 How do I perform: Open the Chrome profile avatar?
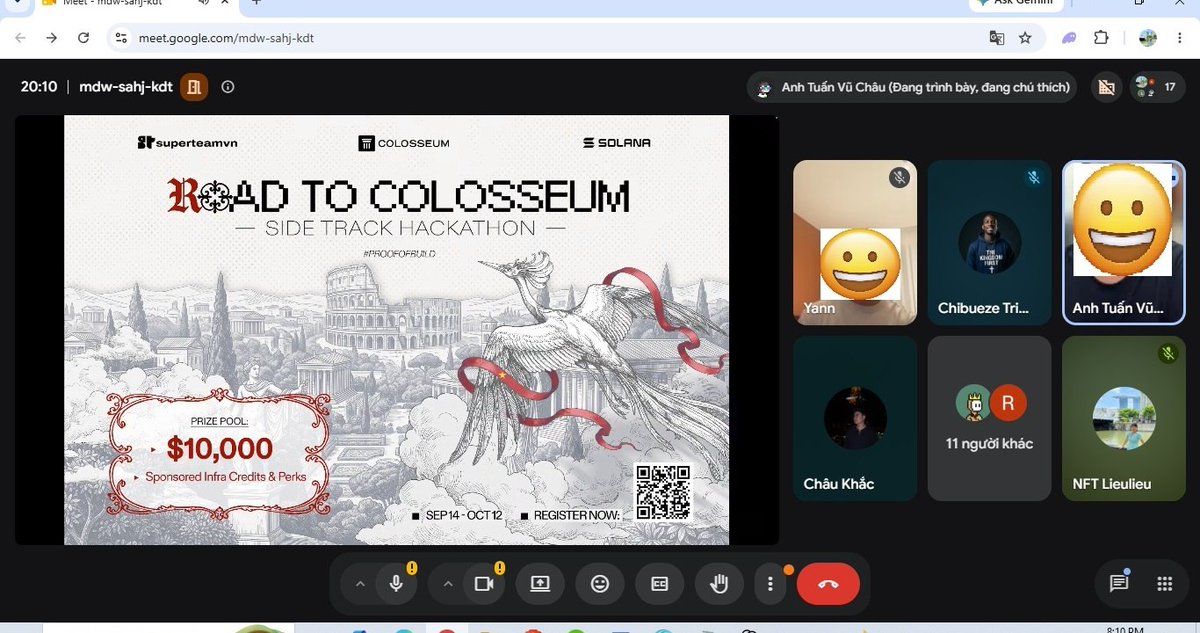1148,38
